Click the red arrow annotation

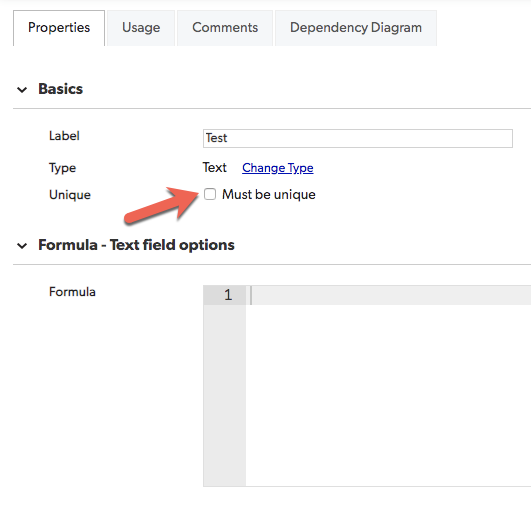tap(162, 205)
